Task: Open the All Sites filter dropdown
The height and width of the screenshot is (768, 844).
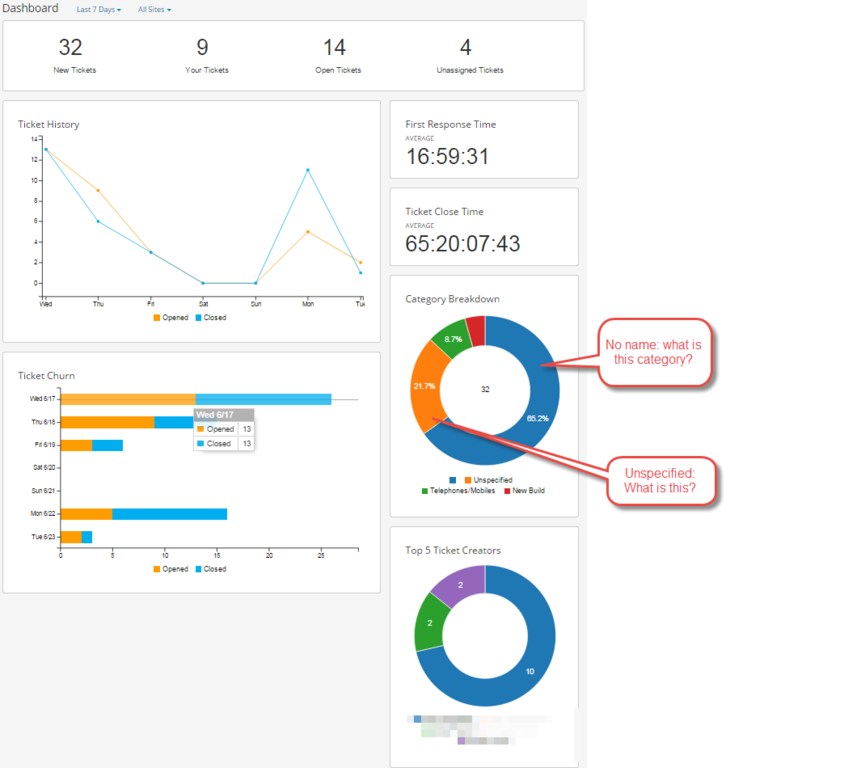Action: [153, 9]
